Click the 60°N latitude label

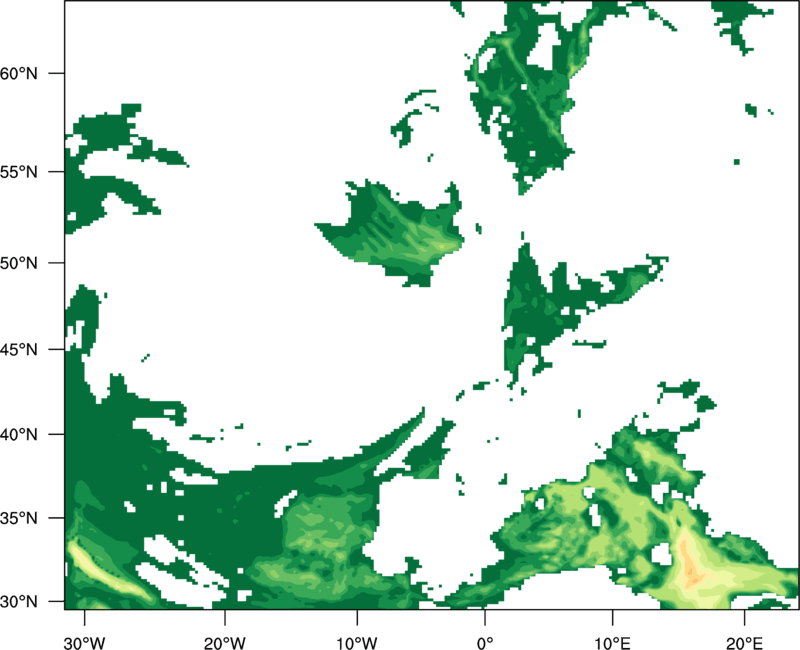19,73
